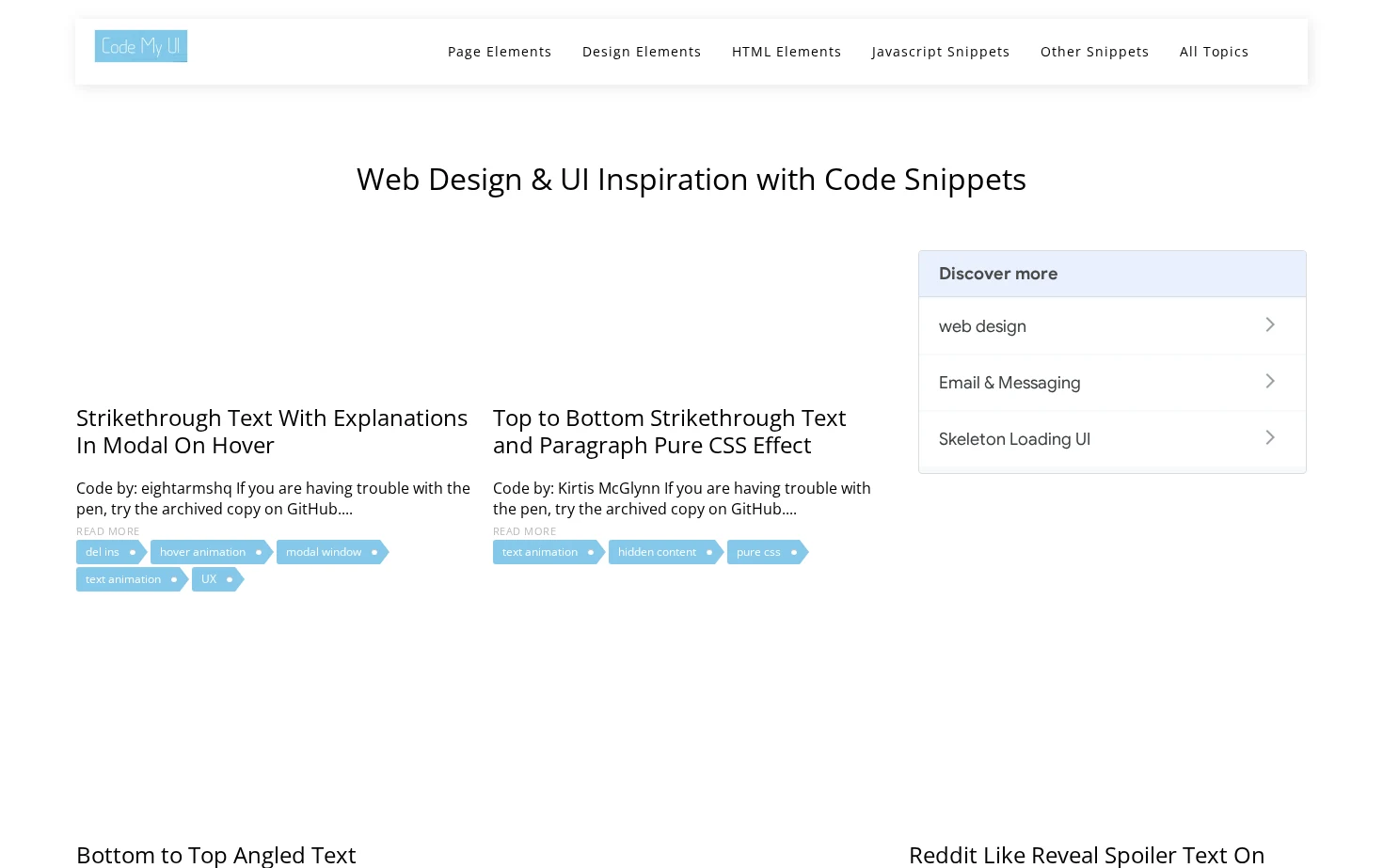Select the modal window tag
This screenshot has height=868, width=1383.
point(332,552)
